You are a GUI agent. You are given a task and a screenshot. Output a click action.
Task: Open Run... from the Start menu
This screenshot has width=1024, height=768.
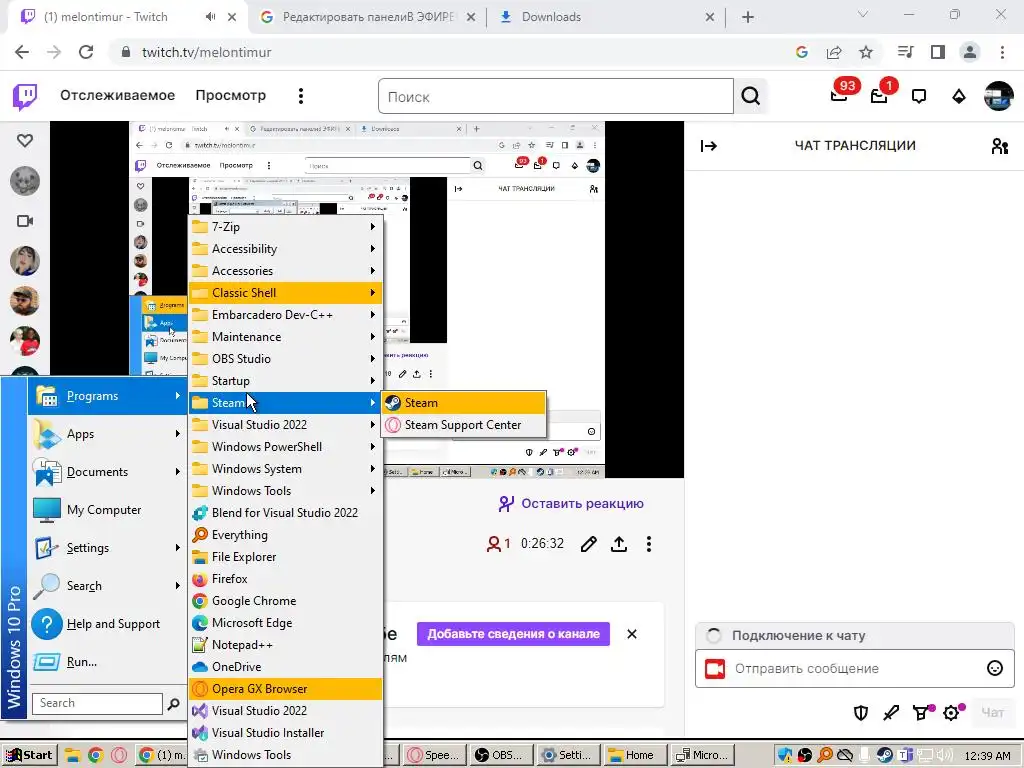[x=107, y=662]
